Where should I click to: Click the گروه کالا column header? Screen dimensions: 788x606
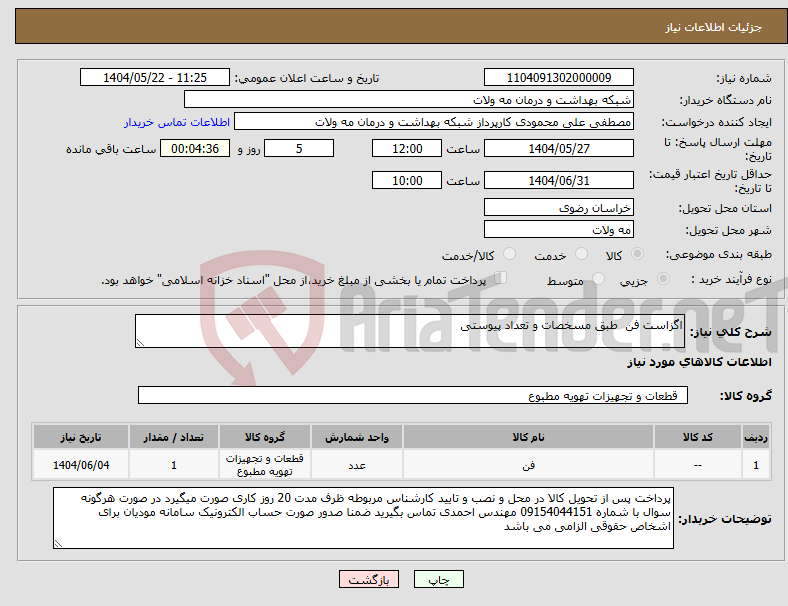click(x=265, y=437)
